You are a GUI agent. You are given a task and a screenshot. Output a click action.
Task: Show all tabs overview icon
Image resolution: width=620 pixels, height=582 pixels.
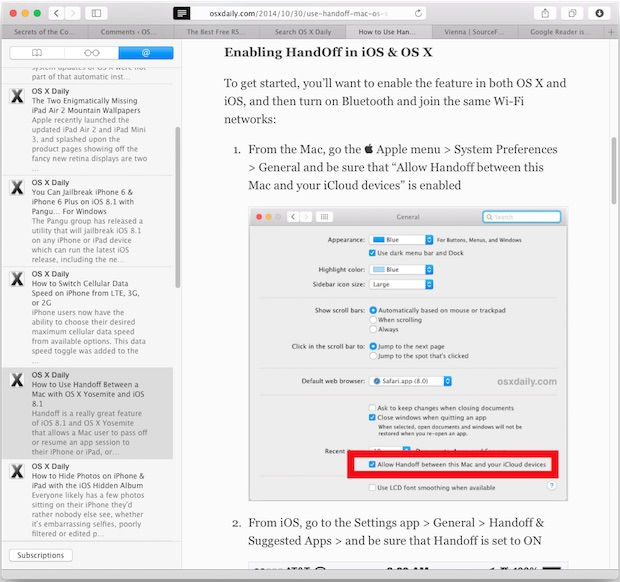click(x=572, y=13)
